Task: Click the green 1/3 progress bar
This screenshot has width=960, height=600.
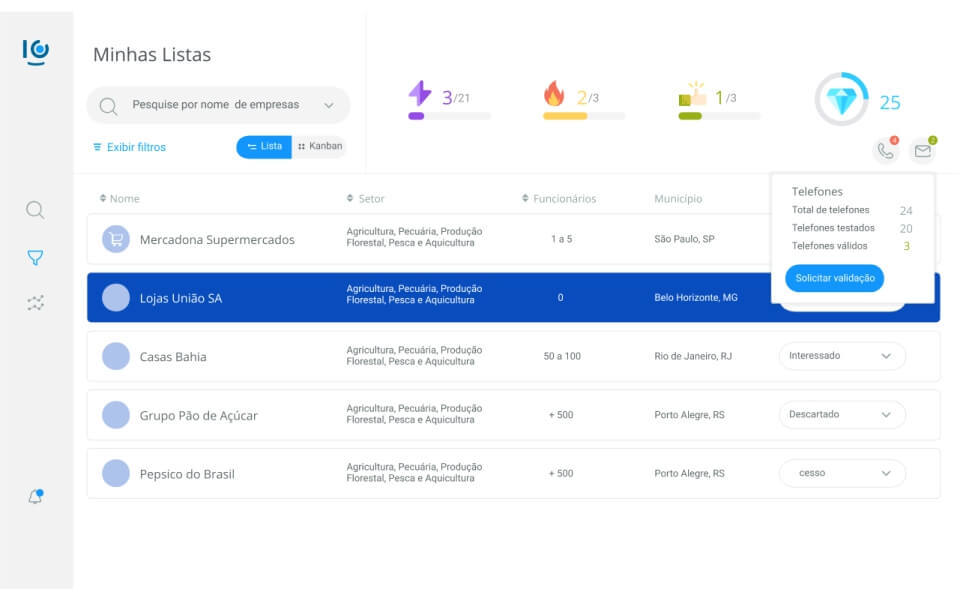Action: (719, 116)
